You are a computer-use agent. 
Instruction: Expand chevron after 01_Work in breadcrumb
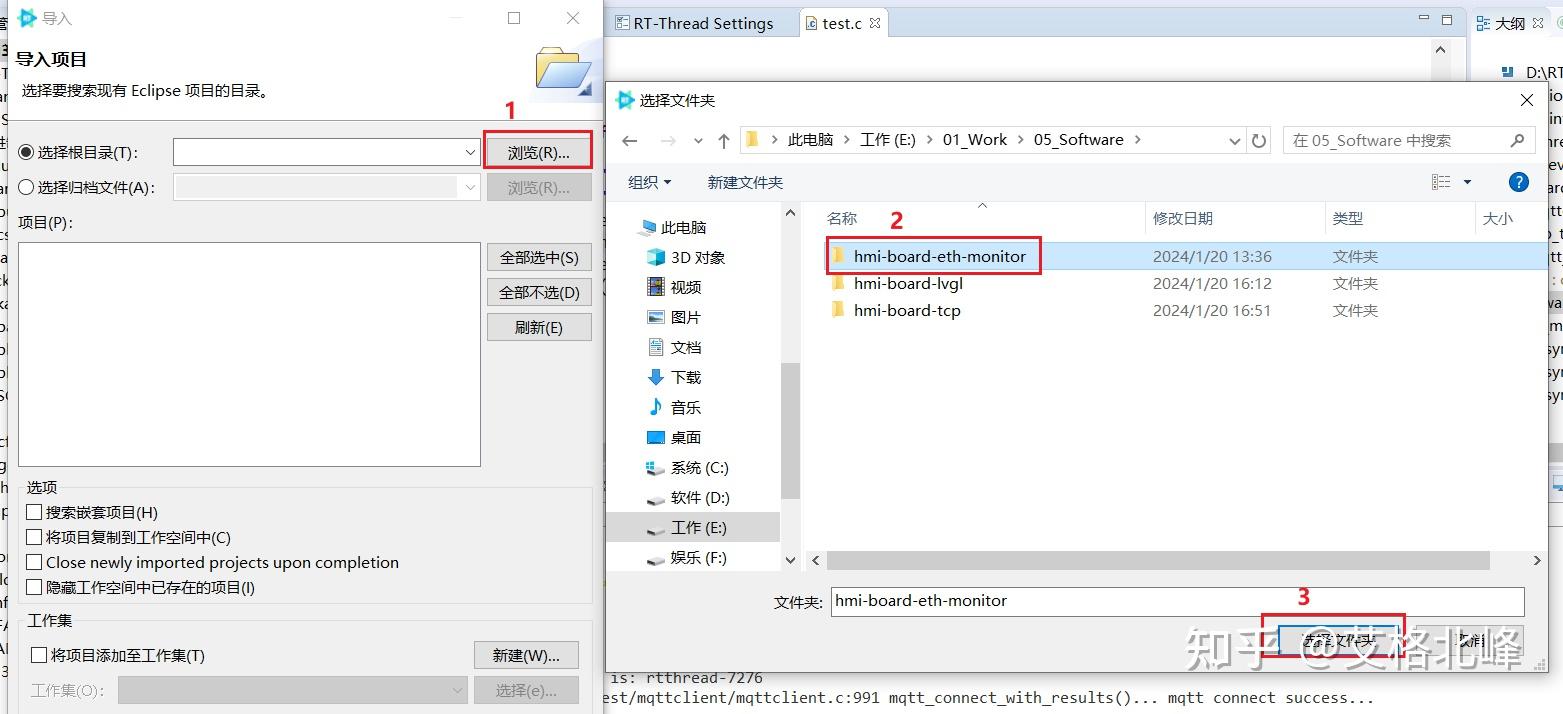coord(1020,140)
